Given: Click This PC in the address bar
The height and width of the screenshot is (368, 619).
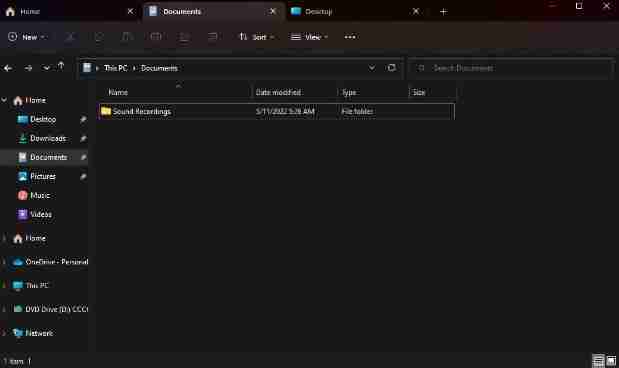Looking at the screenshot, I should click(115, 68).
